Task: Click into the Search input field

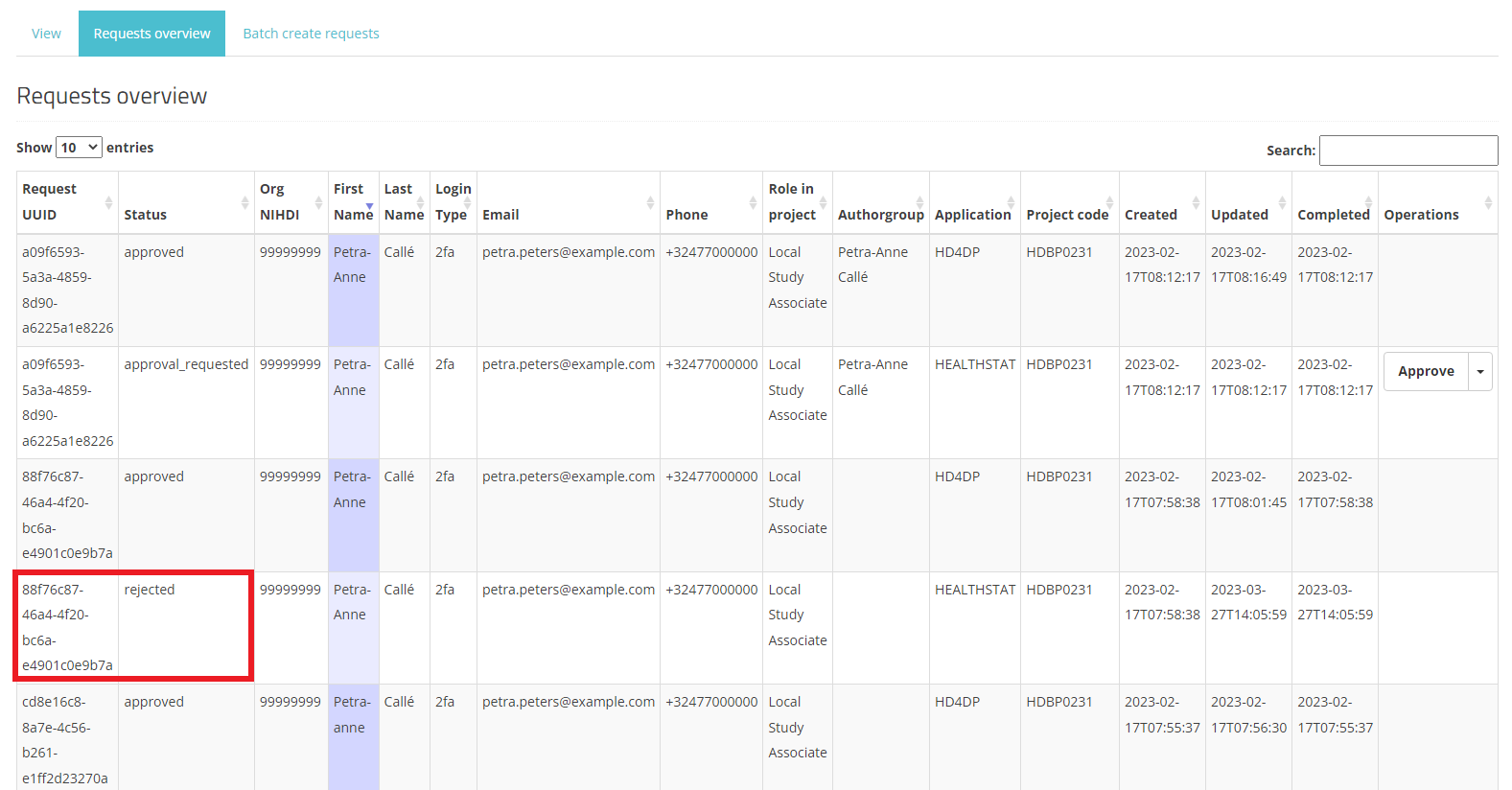Action: coord(1407,151)
